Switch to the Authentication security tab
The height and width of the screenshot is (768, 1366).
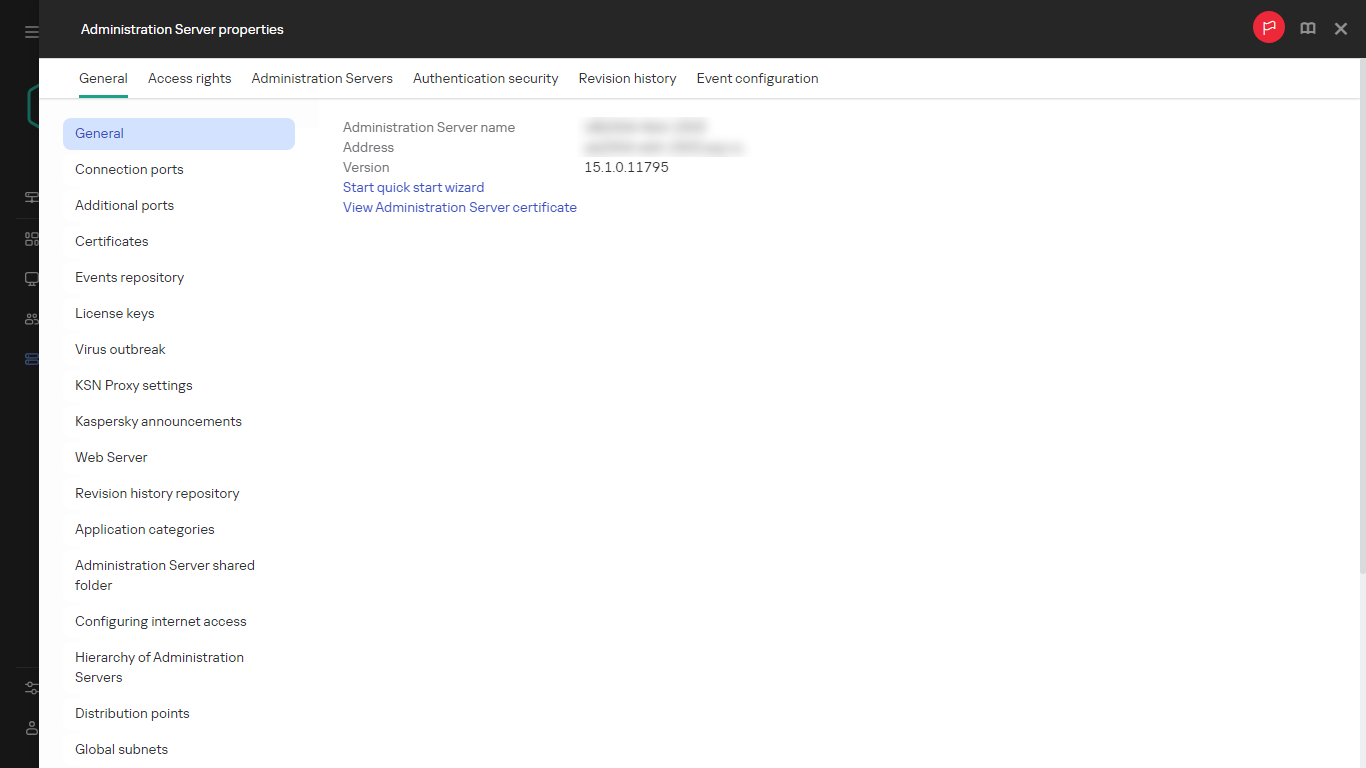[x=485, y=78]
